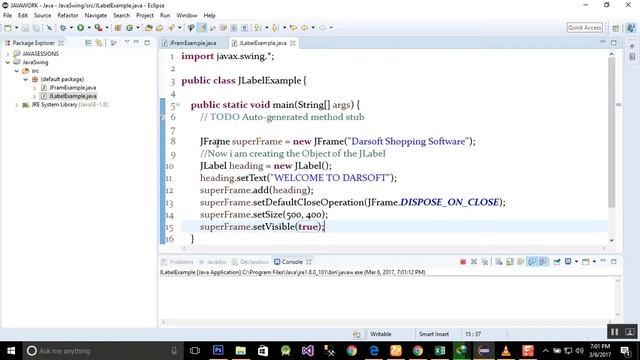Toggle Scroll Lock in Console toolbar
This screenshot has width=640, height=360.
(x=510, y=262)
